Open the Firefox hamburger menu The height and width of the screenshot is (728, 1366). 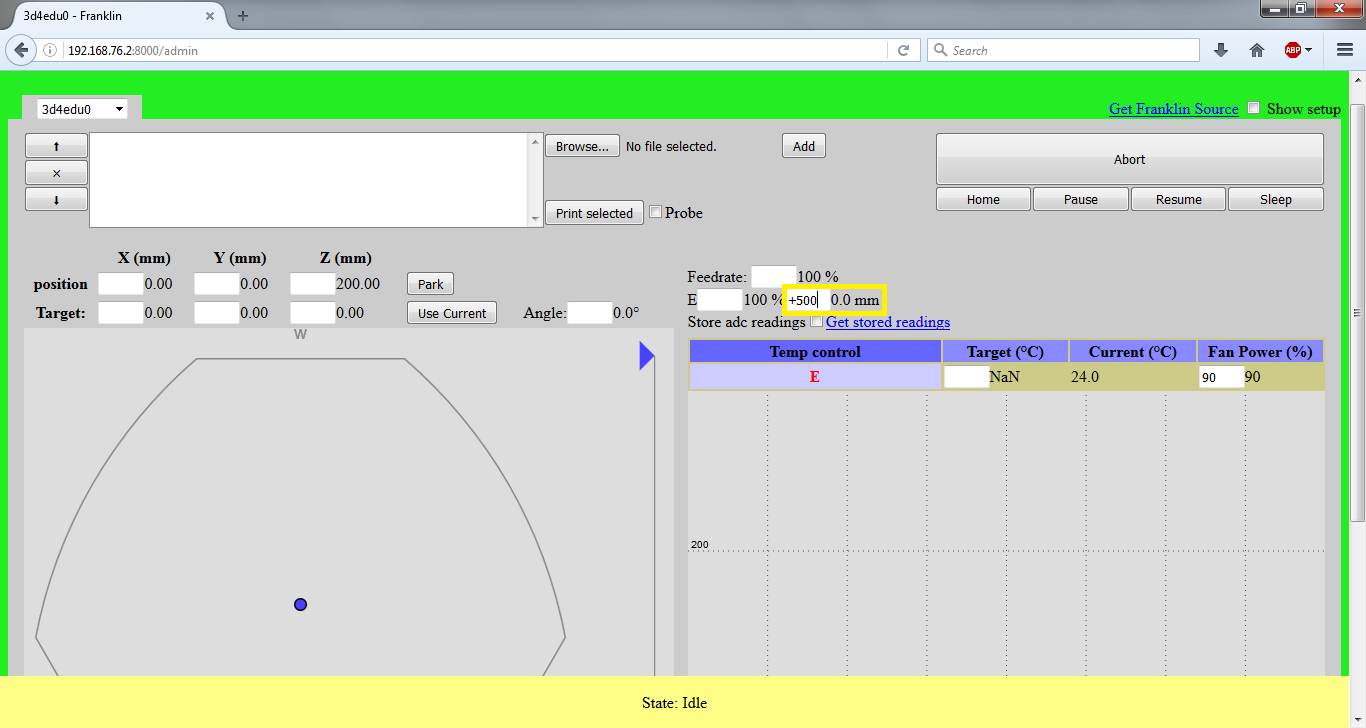click(1345, 50)
